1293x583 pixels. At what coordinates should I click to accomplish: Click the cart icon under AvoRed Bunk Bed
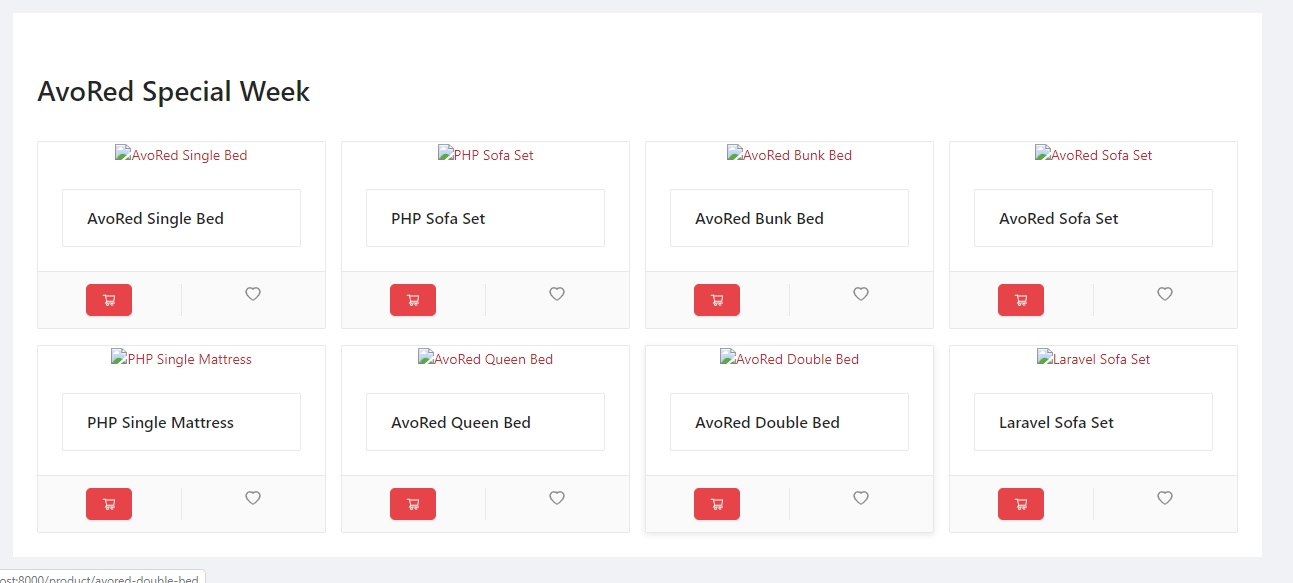717,299
